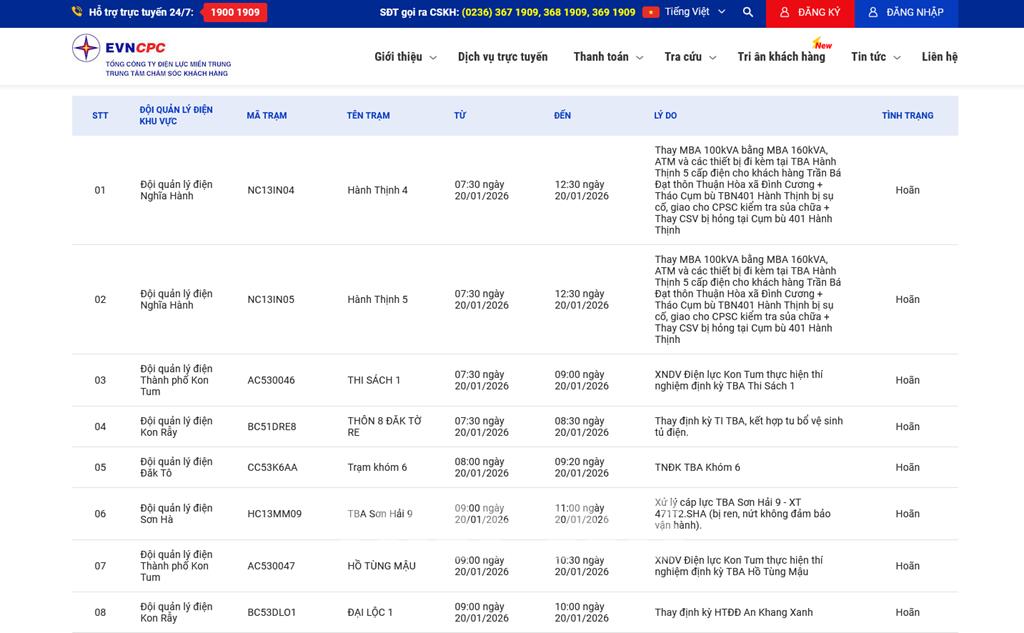Click the Vietnamese flag icon
Viewport: 1024px width, 633px height.
pos(651,13)
